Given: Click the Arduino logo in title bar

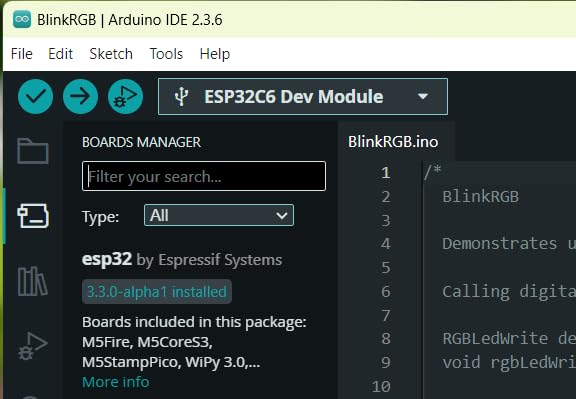Looking at the screenshot, I should click(x=22, y=19).
